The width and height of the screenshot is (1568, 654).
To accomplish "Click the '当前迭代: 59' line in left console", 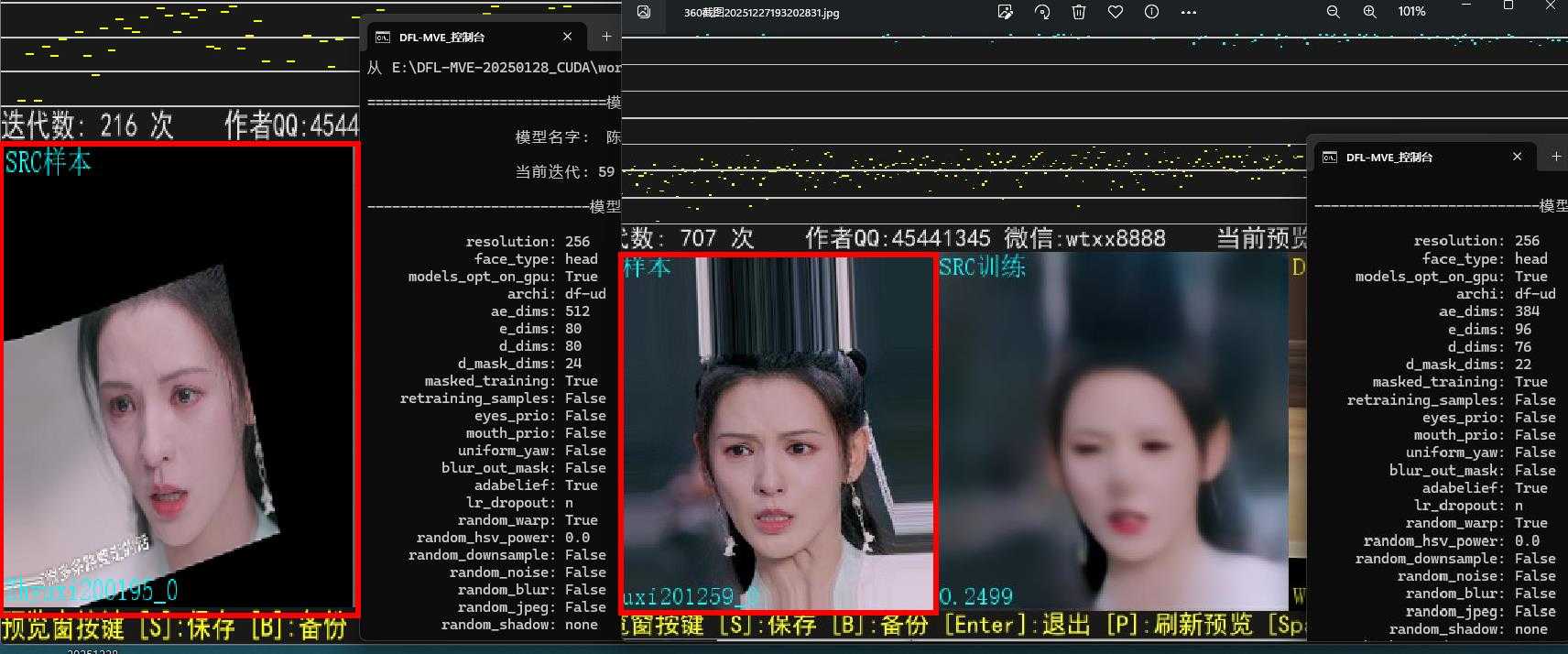I will pos(565,172).
